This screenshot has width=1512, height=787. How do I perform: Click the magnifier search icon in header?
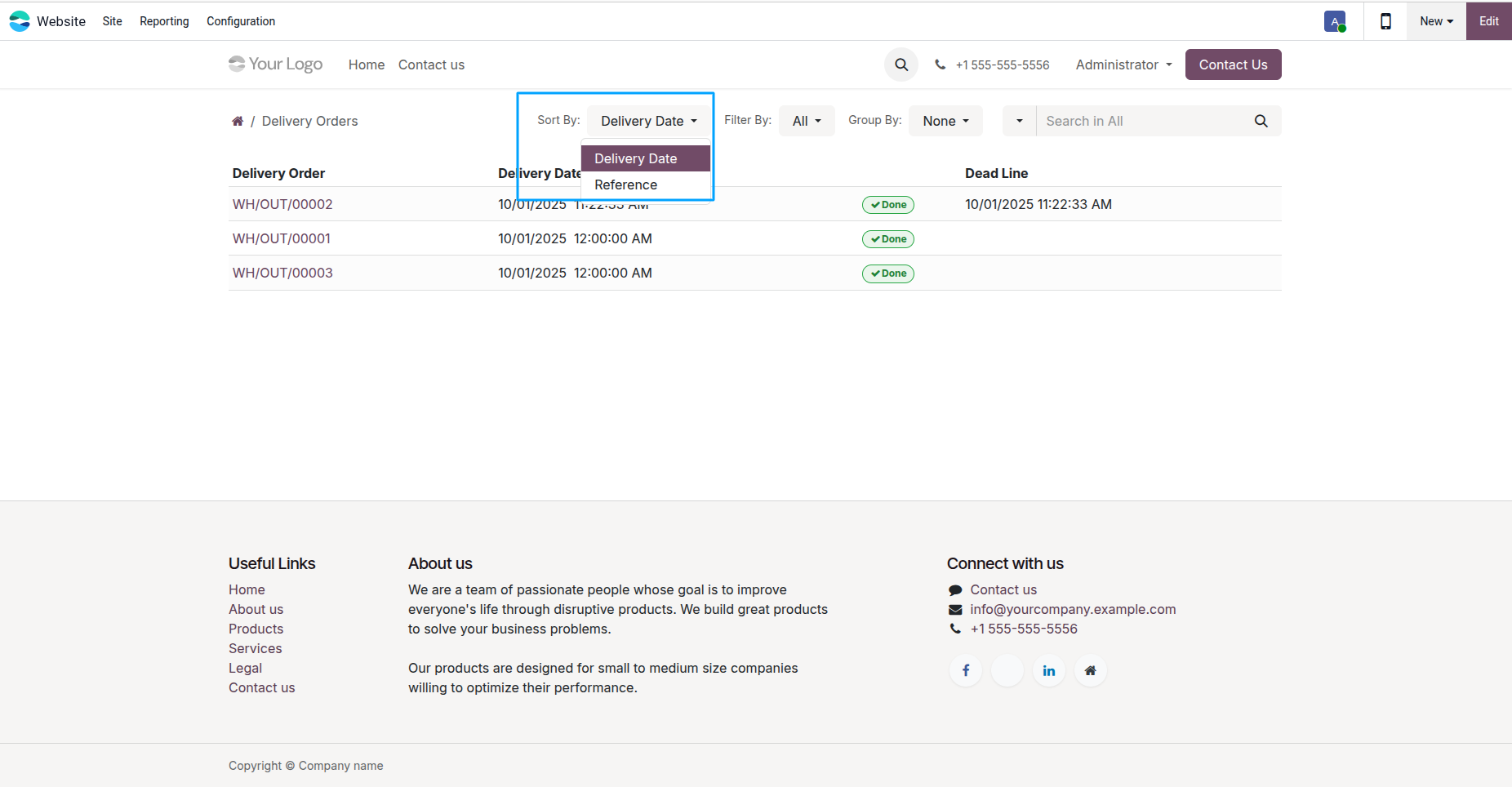[901, 64]
